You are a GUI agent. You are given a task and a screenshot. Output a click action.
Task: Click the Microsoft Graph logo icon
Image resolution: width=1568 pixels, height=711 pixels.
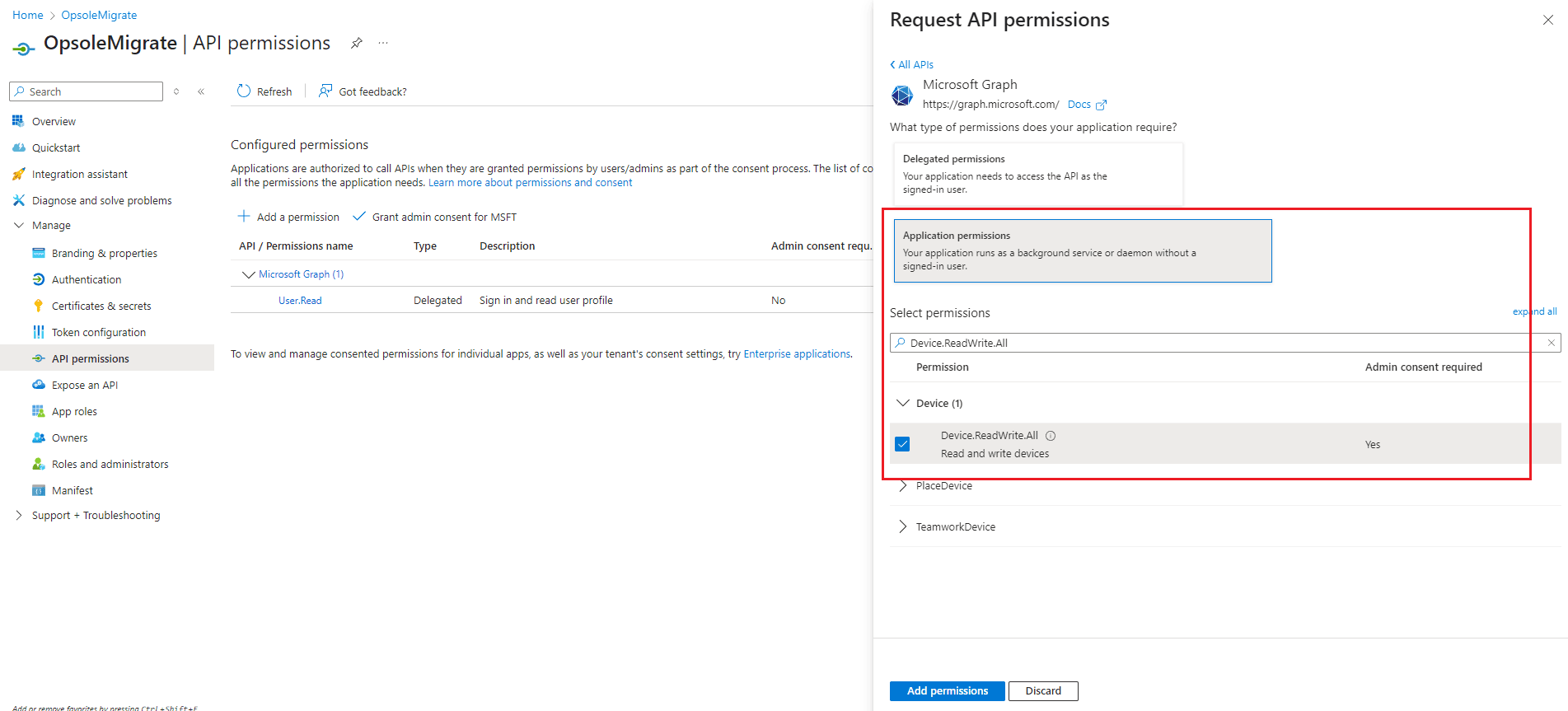tap(902, 96)
